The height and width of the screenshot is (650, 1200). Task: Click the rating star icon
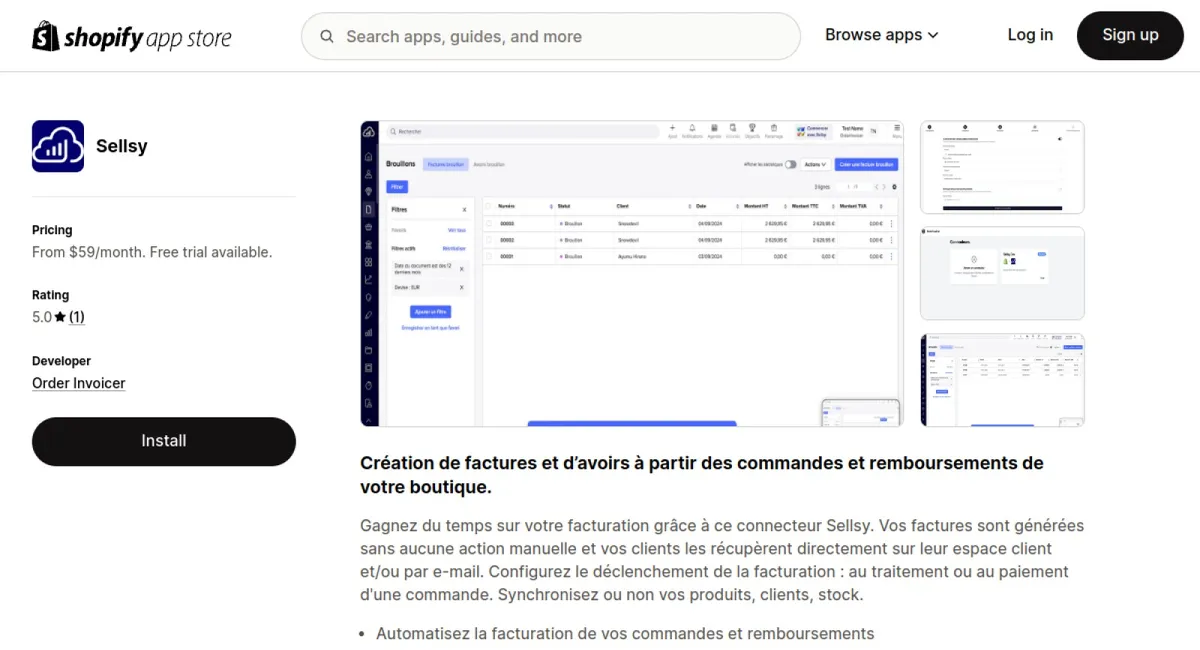(x=60, y=317)
